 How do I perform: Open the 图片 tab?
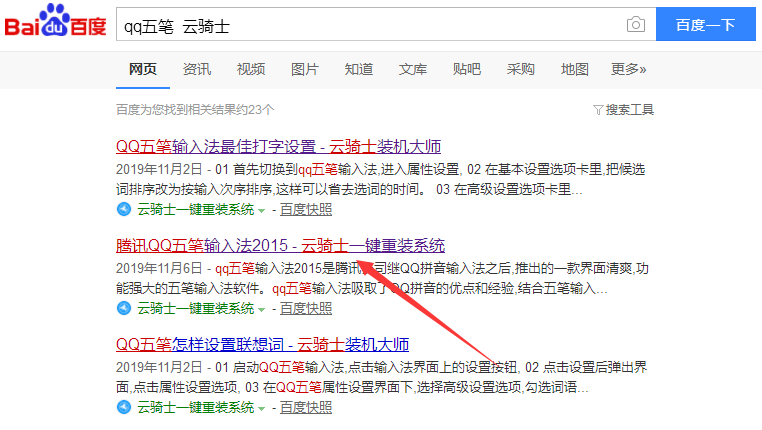pos(305,69)
